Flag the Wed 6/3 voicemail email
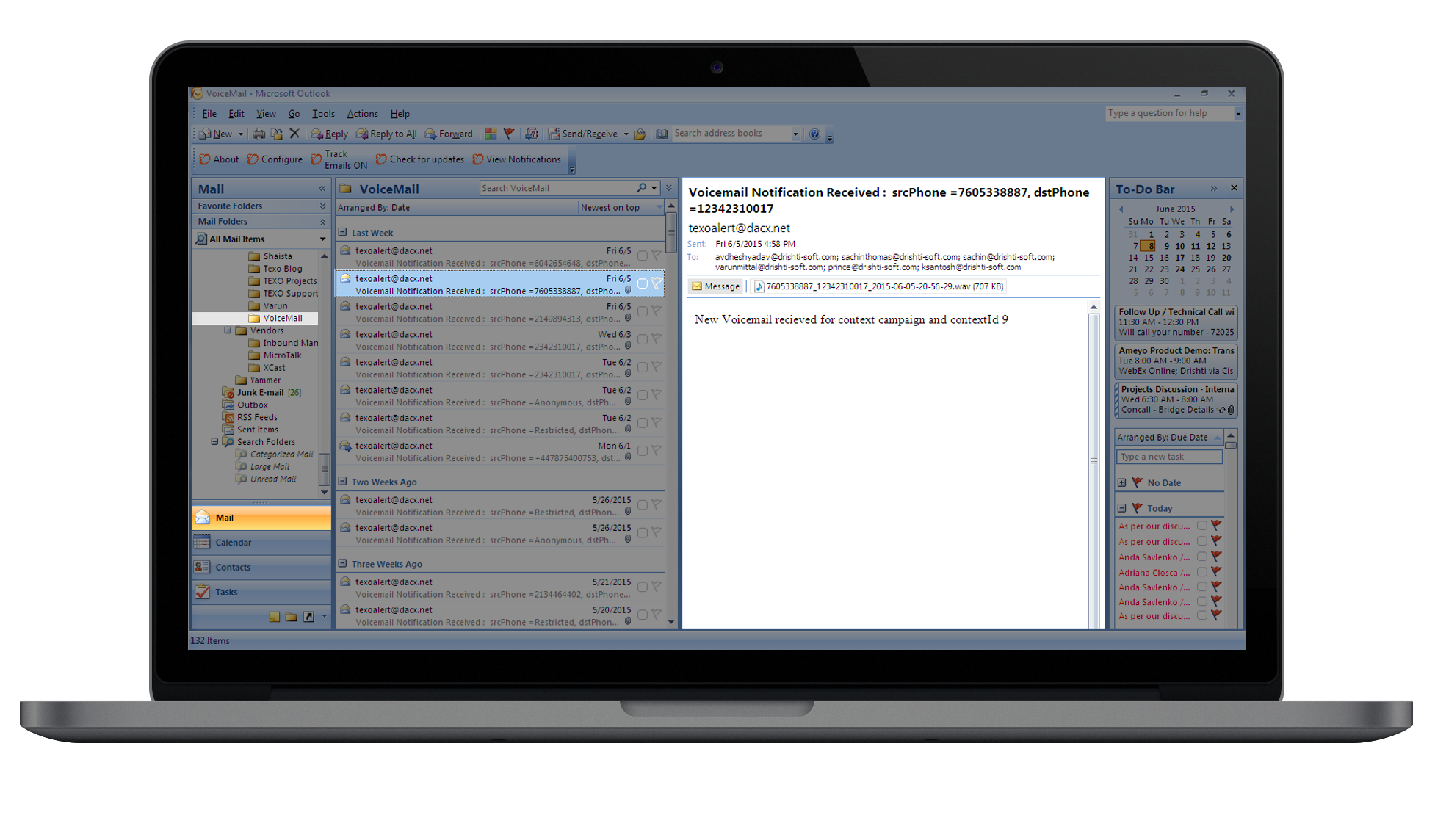Viewport: 1435px width, 840px height. (x=657, y=339)
